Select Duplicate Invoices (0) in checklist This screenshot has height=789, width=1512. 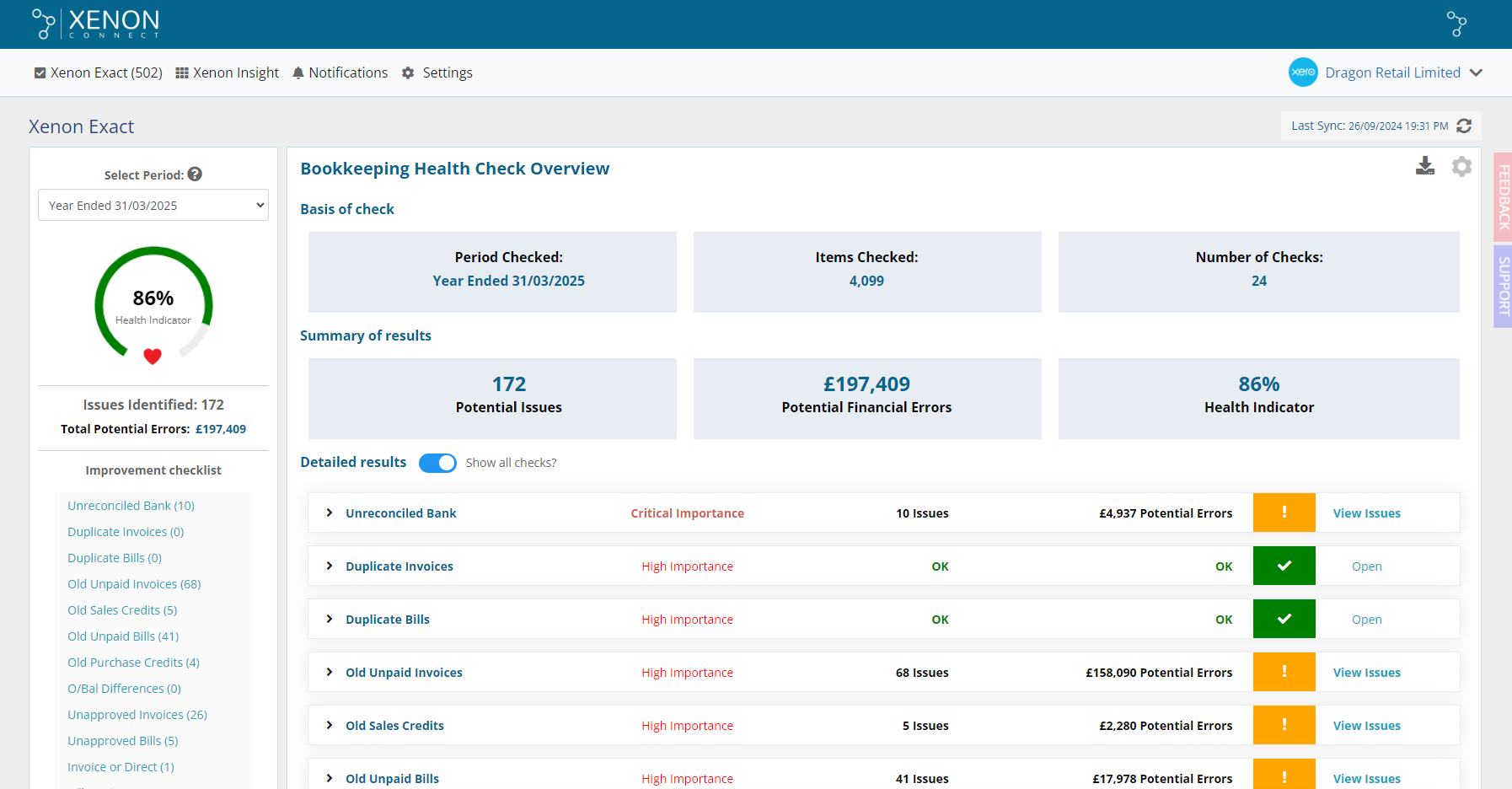coord(126,532)
